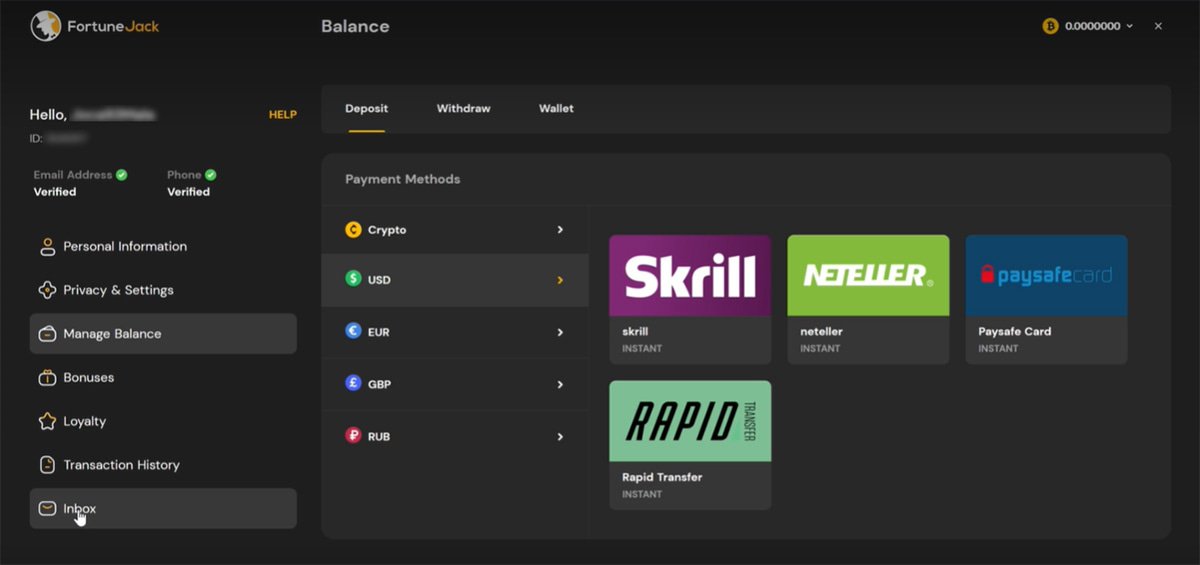The image size is (1200, 565).
Task: Click the Phone verified checkmark
Action: click(x=211, y=174)
